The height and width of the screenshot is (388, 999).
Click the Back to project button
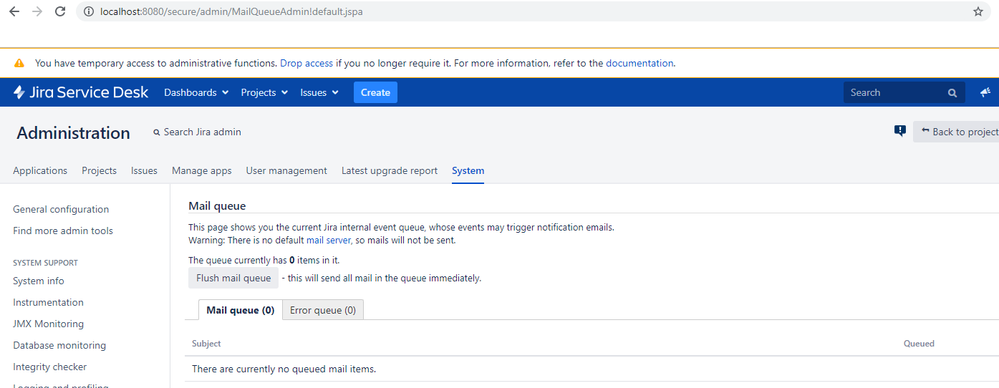956,132
